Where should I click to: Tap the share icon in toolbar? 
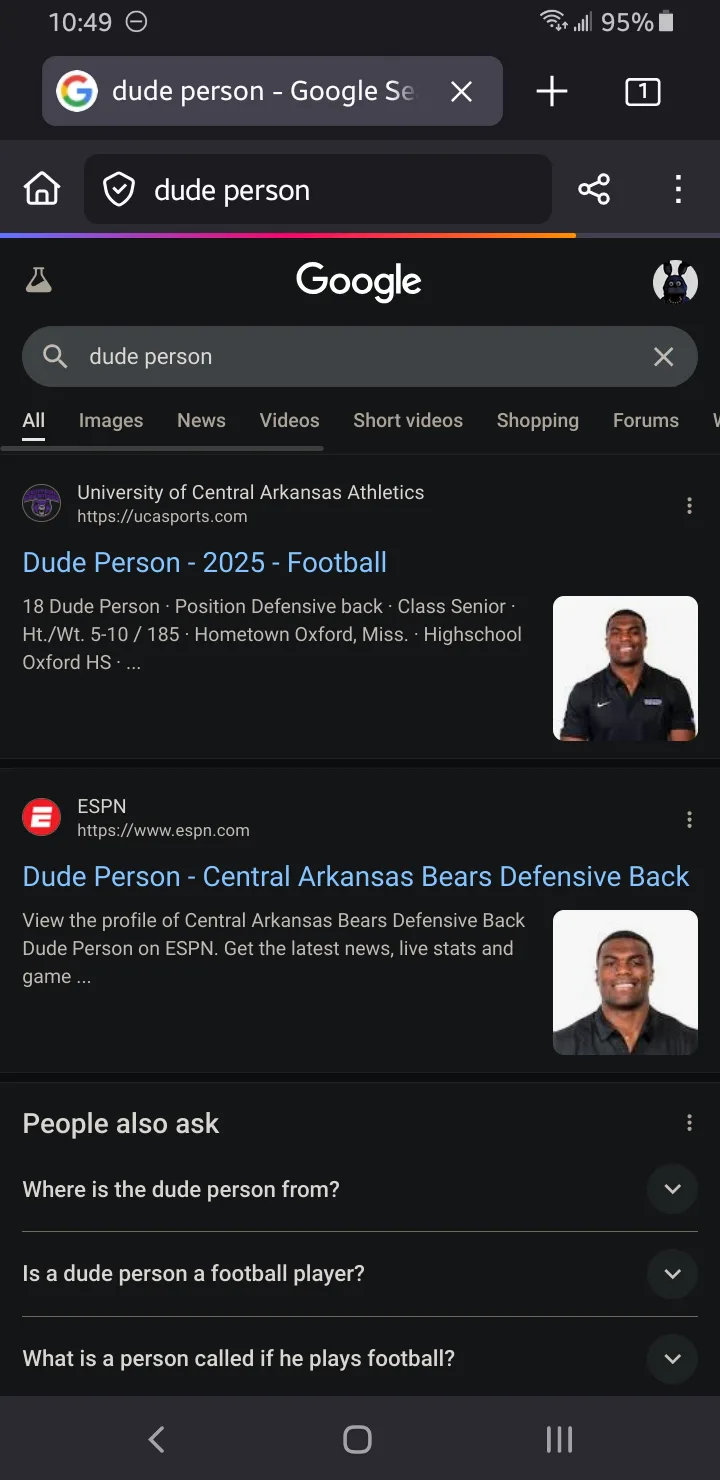click(x=594, y=189)
